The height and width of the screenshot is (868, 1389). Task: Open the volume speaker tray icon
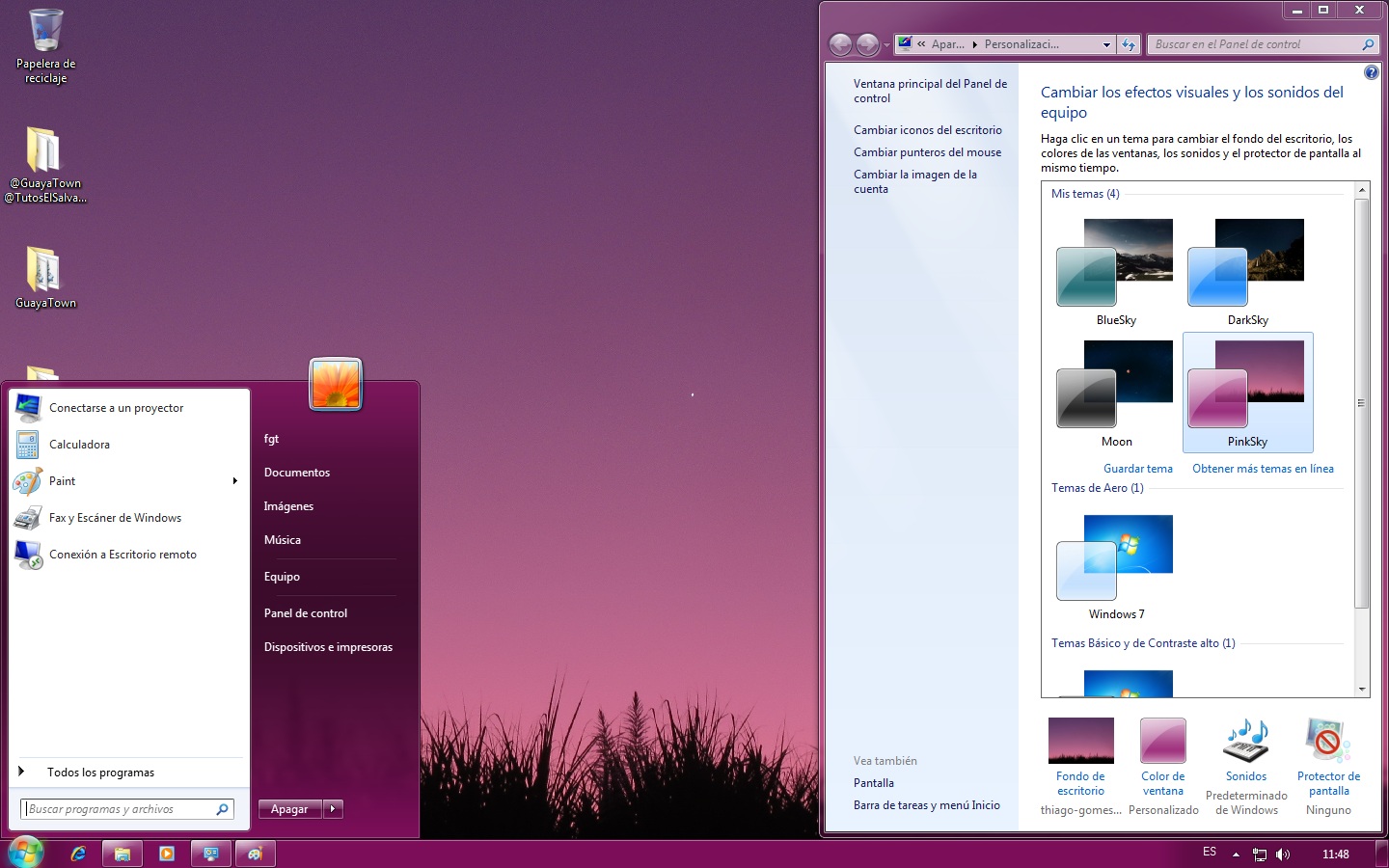click(x=1283, y=854)
